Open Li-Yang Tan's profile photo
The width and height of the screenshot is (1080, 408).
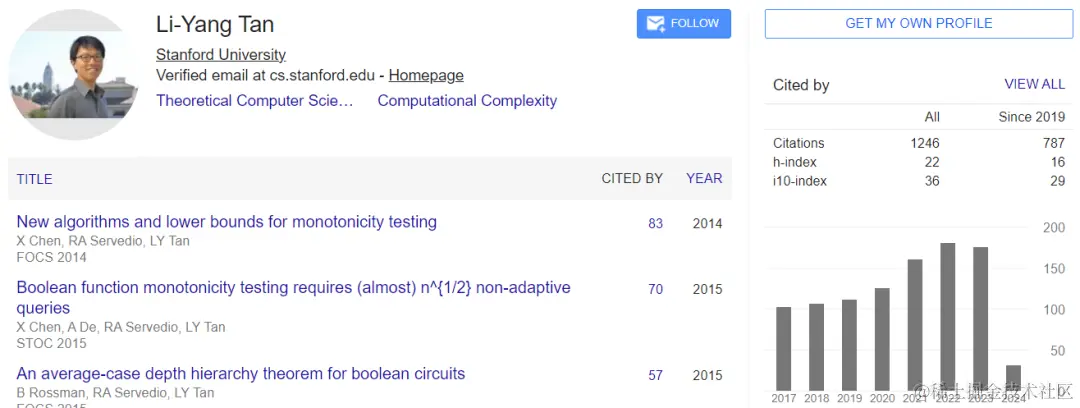73,75
